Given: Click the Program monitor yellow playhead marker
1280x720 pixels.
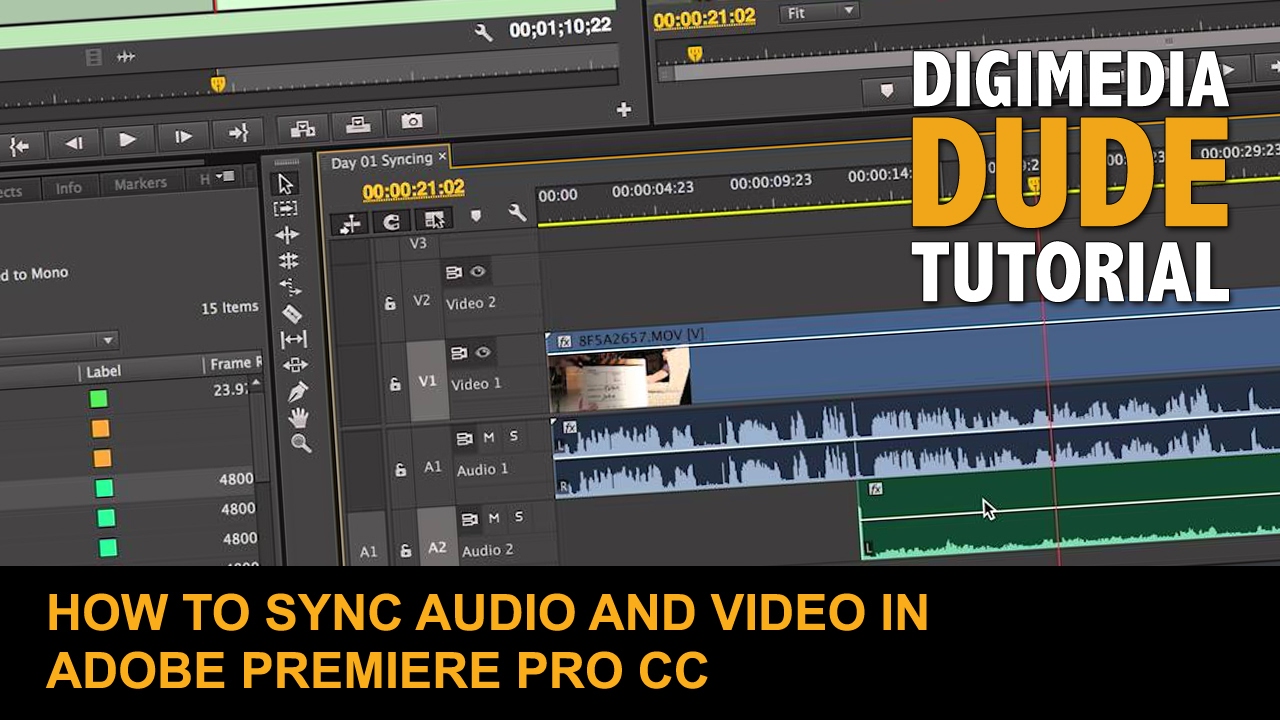Looking at the screenshot, I should pos(693,53).
